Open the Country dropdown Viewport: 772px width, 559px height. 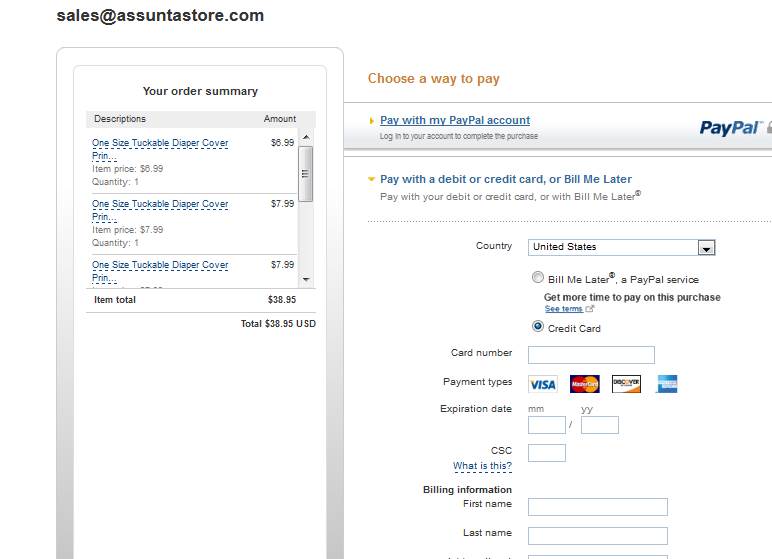[x=621, y=247]
